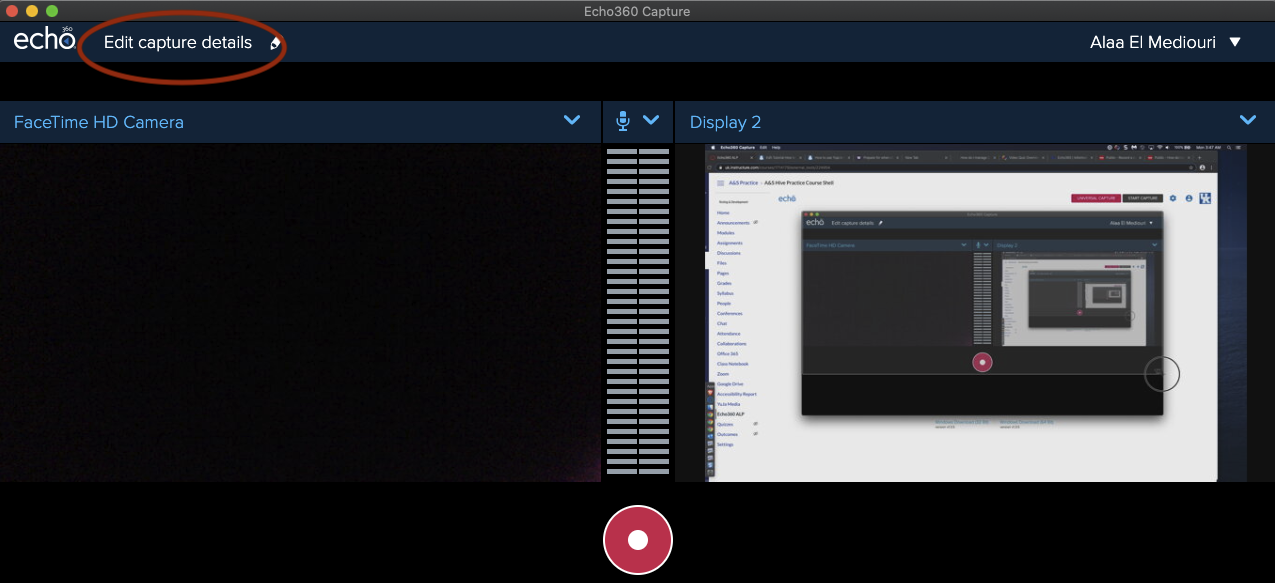
Task: Click the FaceTime camera preview area
Action: click(300, 313)
